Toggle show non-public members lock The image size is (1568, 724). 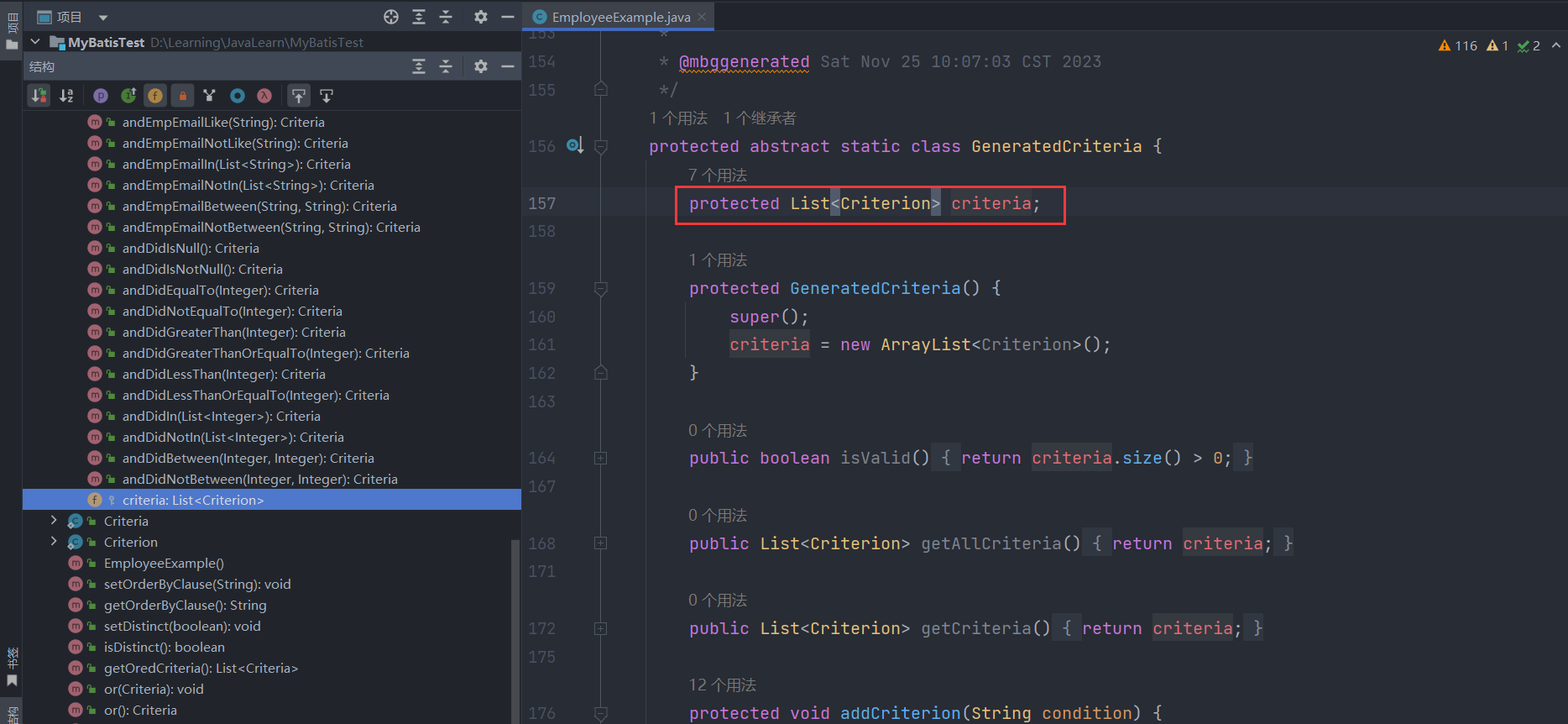(x=182, y=96)
